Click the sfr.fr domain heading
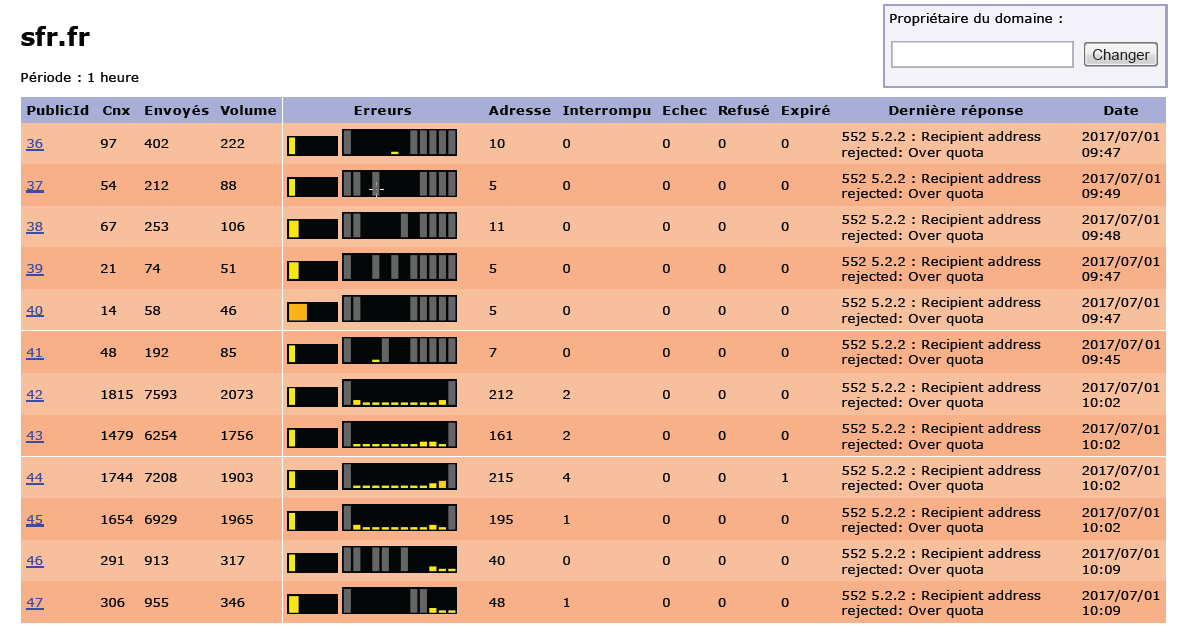This screenshot has width=1187, height=640. [x=55, y=36]
